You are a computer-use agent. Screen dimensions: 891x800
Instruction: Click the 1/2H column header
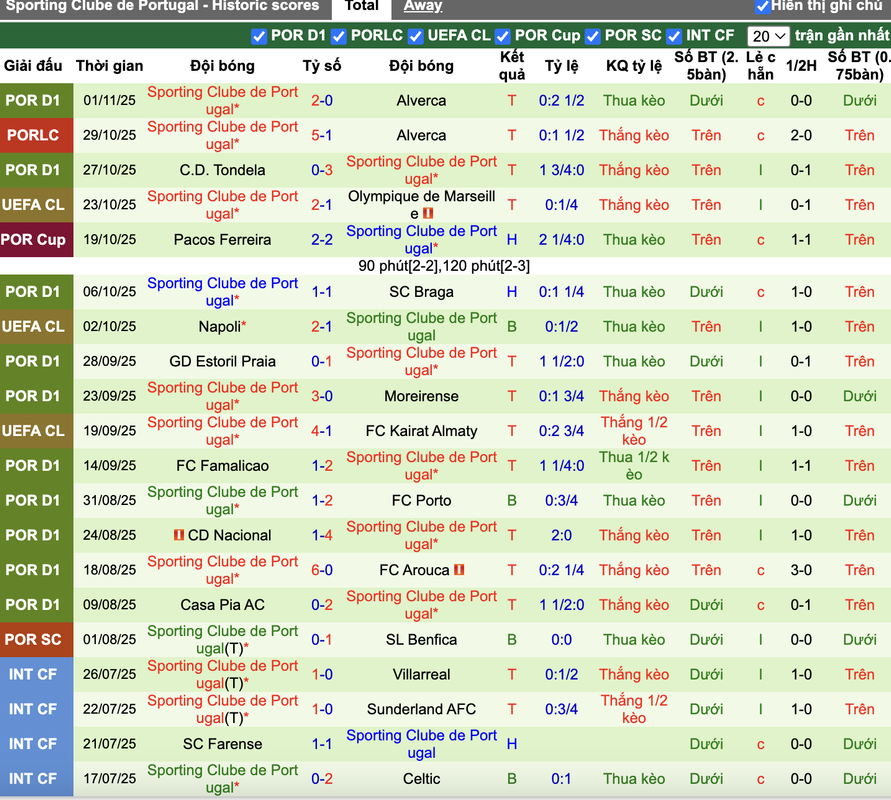tap(801, 66)
